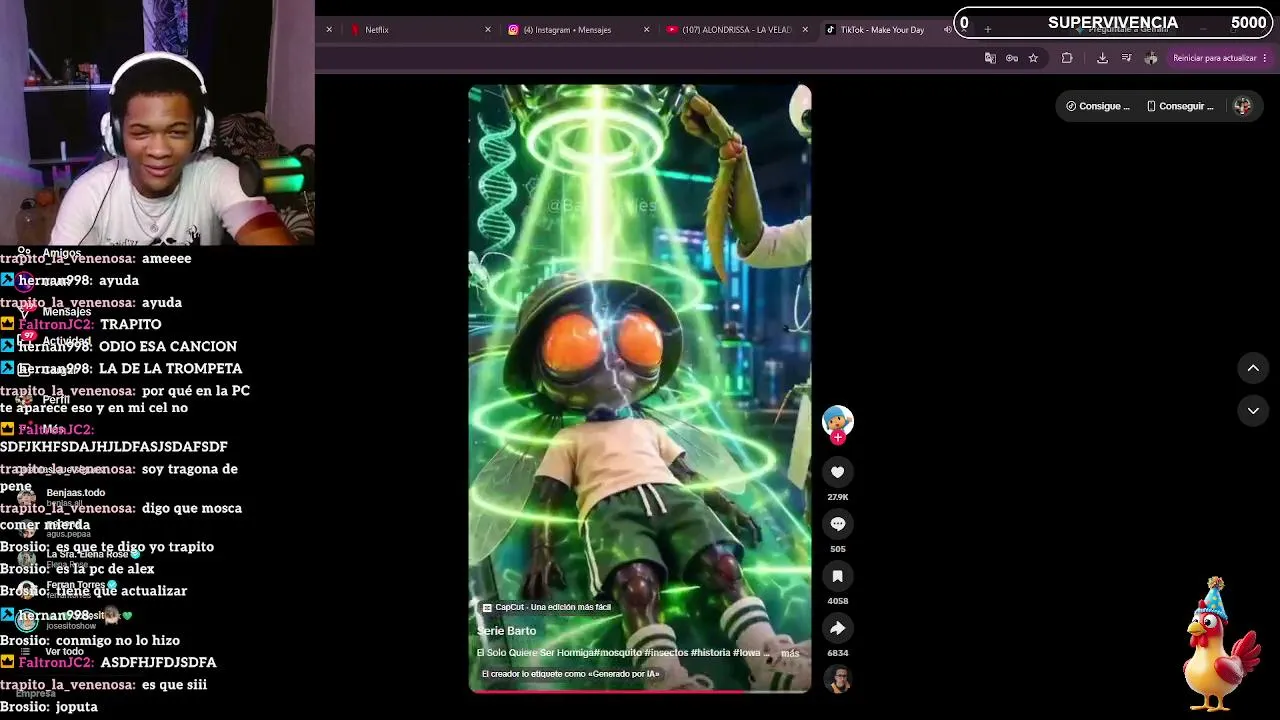Like the TikTok video with the heart icon
Screen dimensions: 1280x720
pos(838,472)
